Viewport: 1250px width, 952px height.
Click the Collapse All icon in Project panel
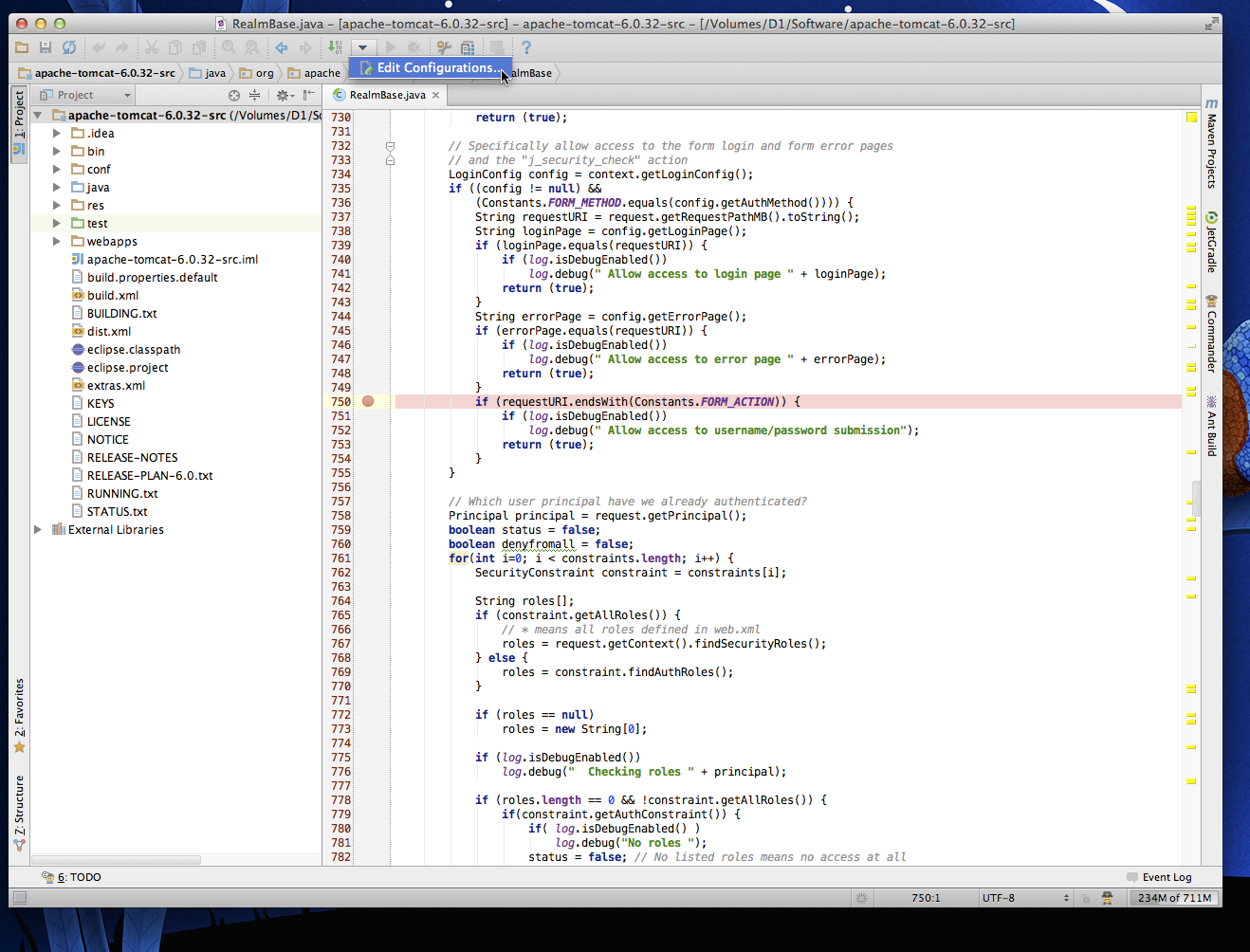tap(254, 95)
